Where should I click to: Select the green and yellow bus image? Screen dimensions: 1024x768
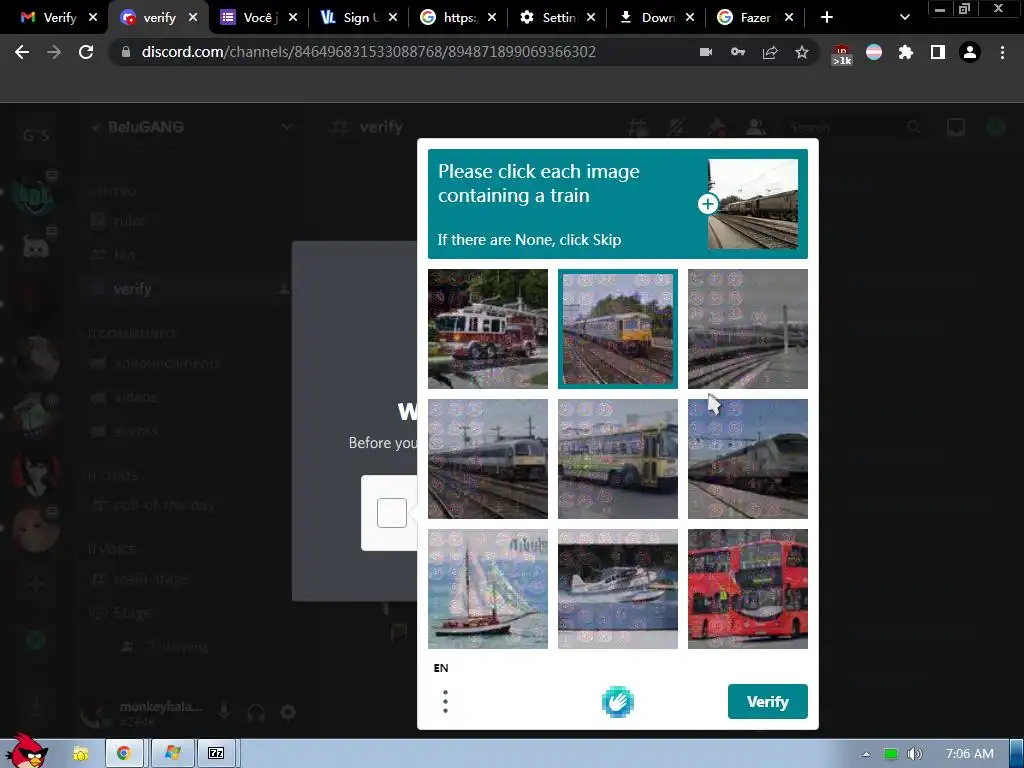click(x=618, y=458)
